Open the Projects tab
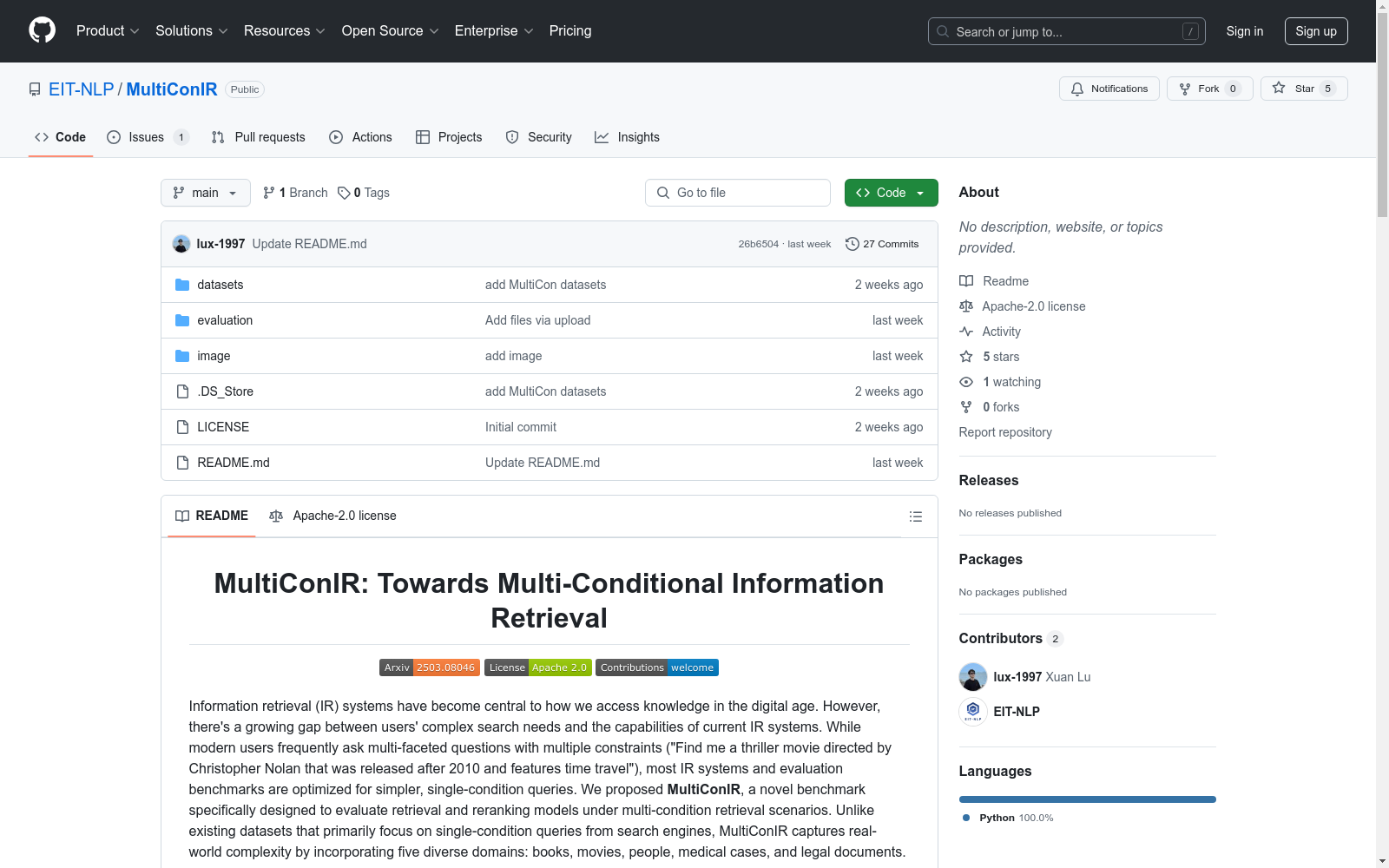 tap(449, 137)
